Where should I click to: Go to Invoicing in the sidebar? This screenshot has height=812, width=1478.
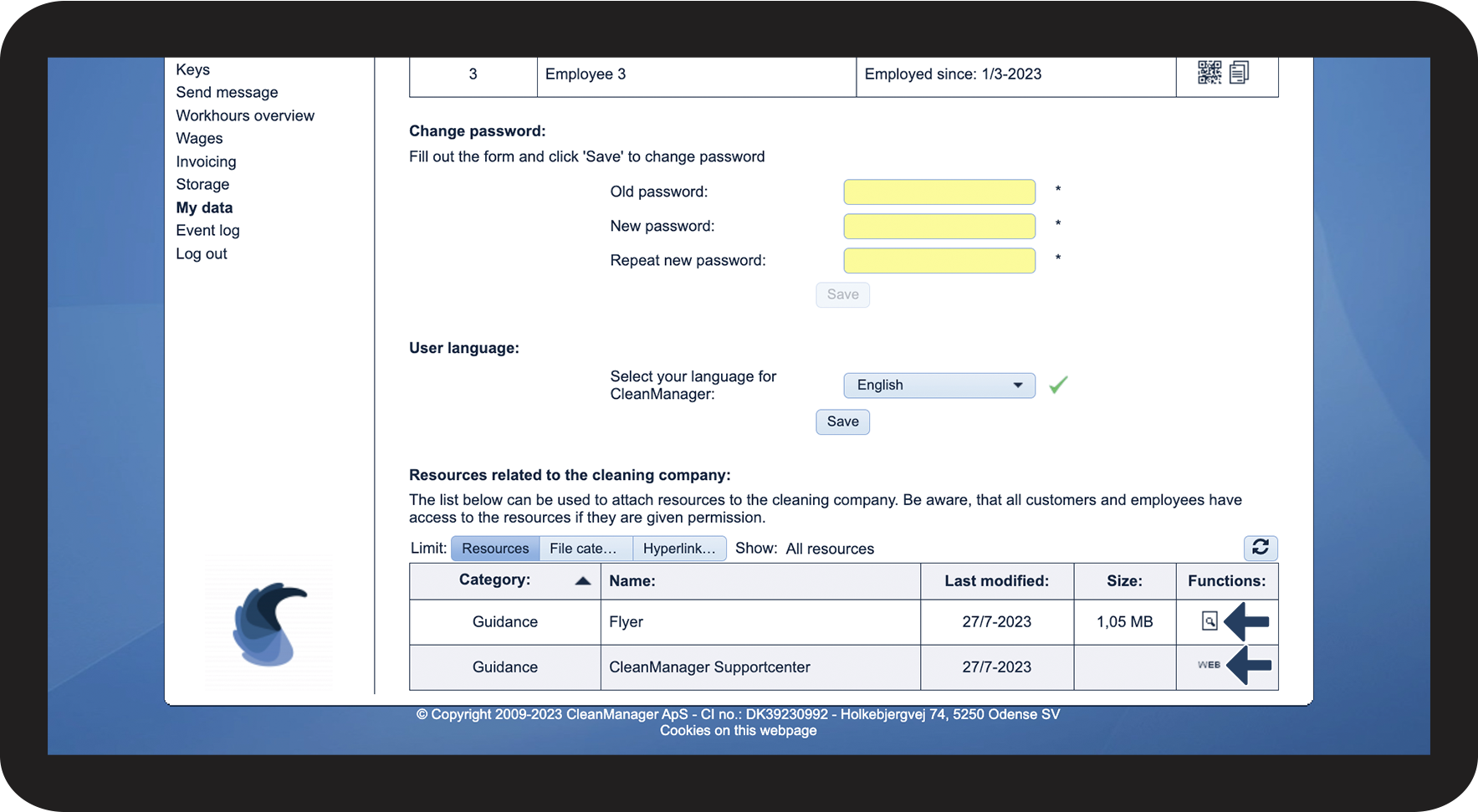coord(206,161)
